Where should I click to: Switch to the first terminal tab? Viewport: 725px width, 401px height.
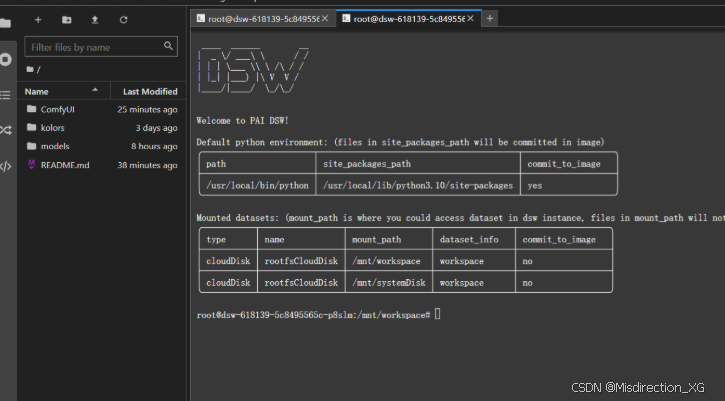tap(263, 19)
